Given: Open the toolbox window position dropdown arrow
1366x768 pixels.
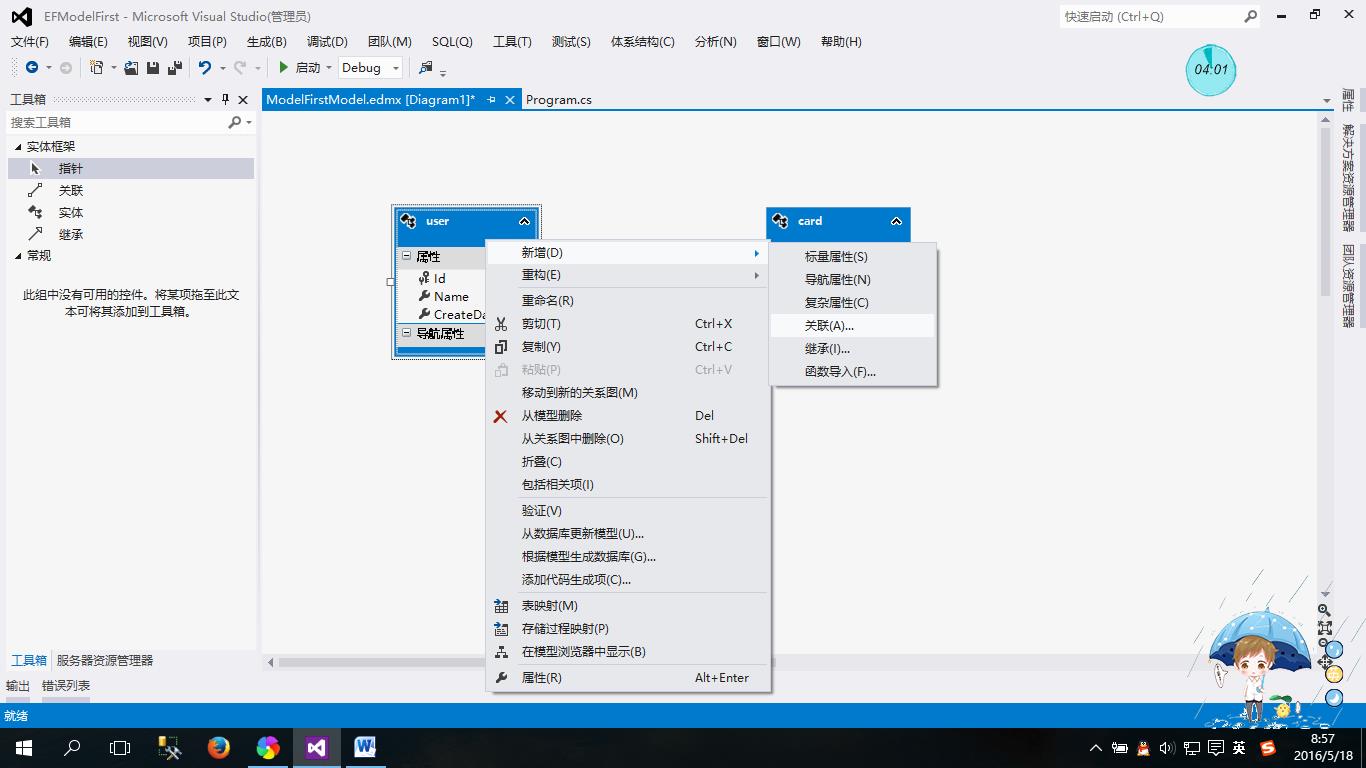Looking at the screenshot, I should click(x=208, y=99).
